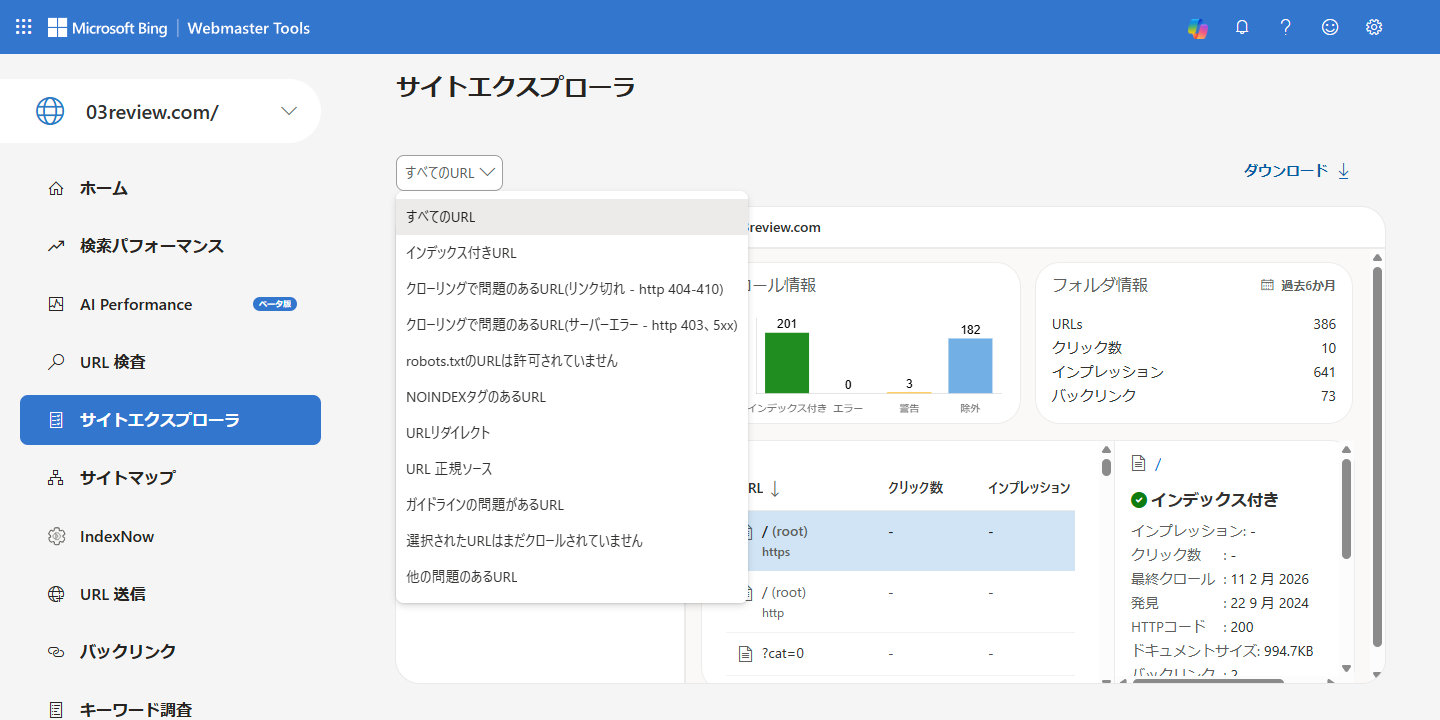Open the feedback smiley icon
Viewport: 1440px width, 720px height.
pos(1330,28)
